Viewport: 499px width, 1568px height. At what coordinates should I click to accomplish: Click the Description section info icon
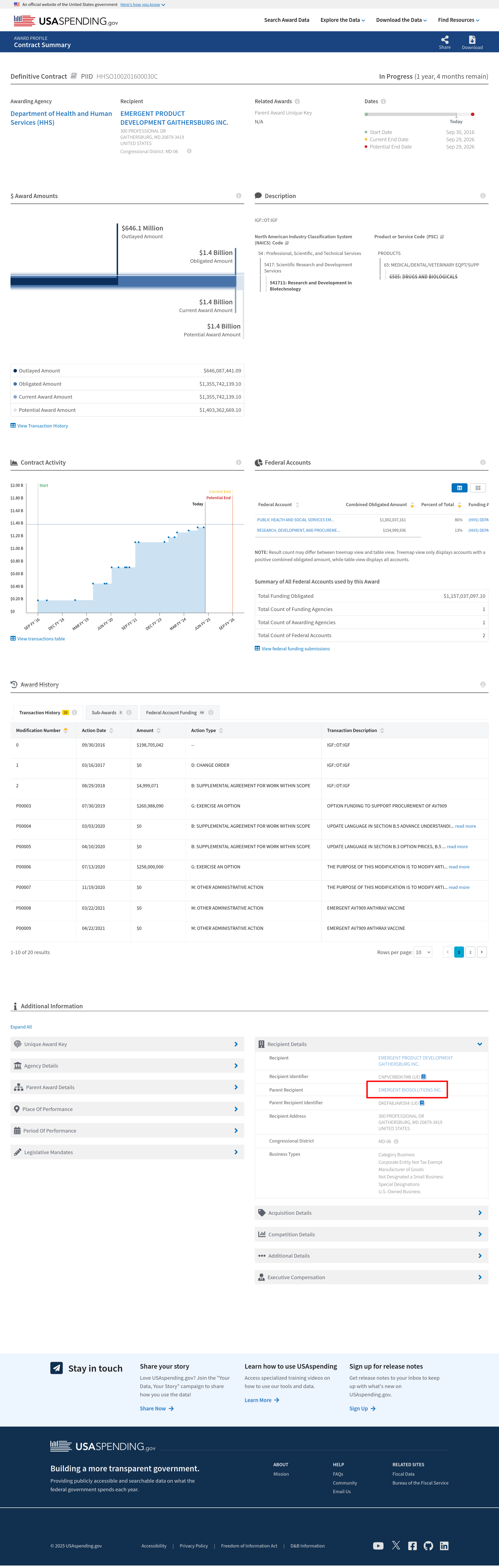tap(483, 196)
